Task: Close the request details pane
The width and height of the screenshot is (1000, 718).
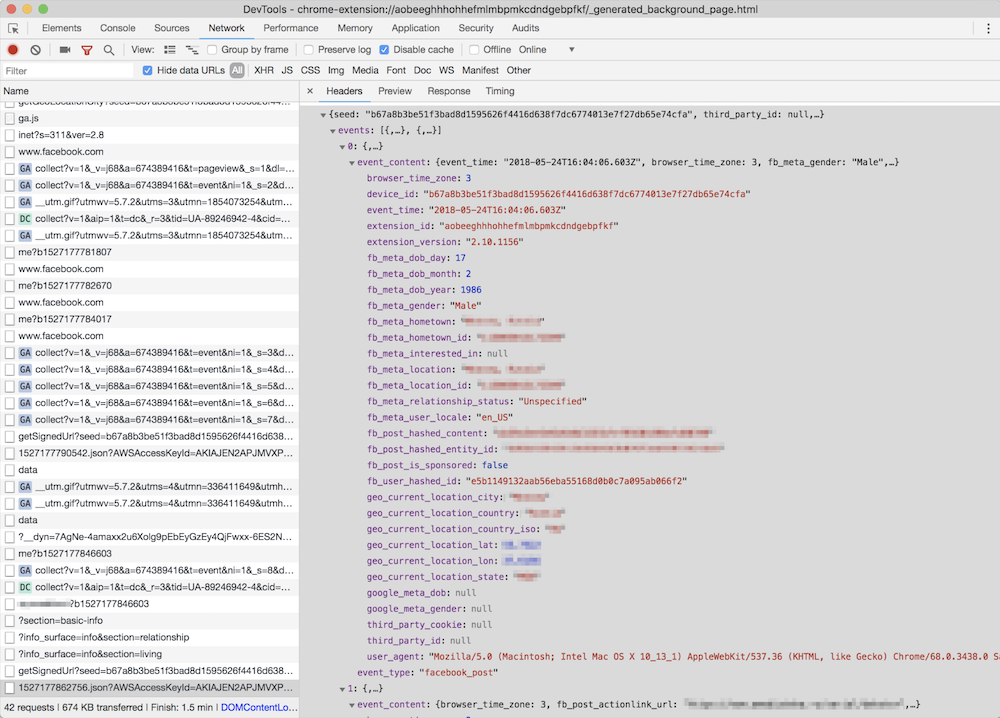Action: pyautogui.click(x=310, y=91)
